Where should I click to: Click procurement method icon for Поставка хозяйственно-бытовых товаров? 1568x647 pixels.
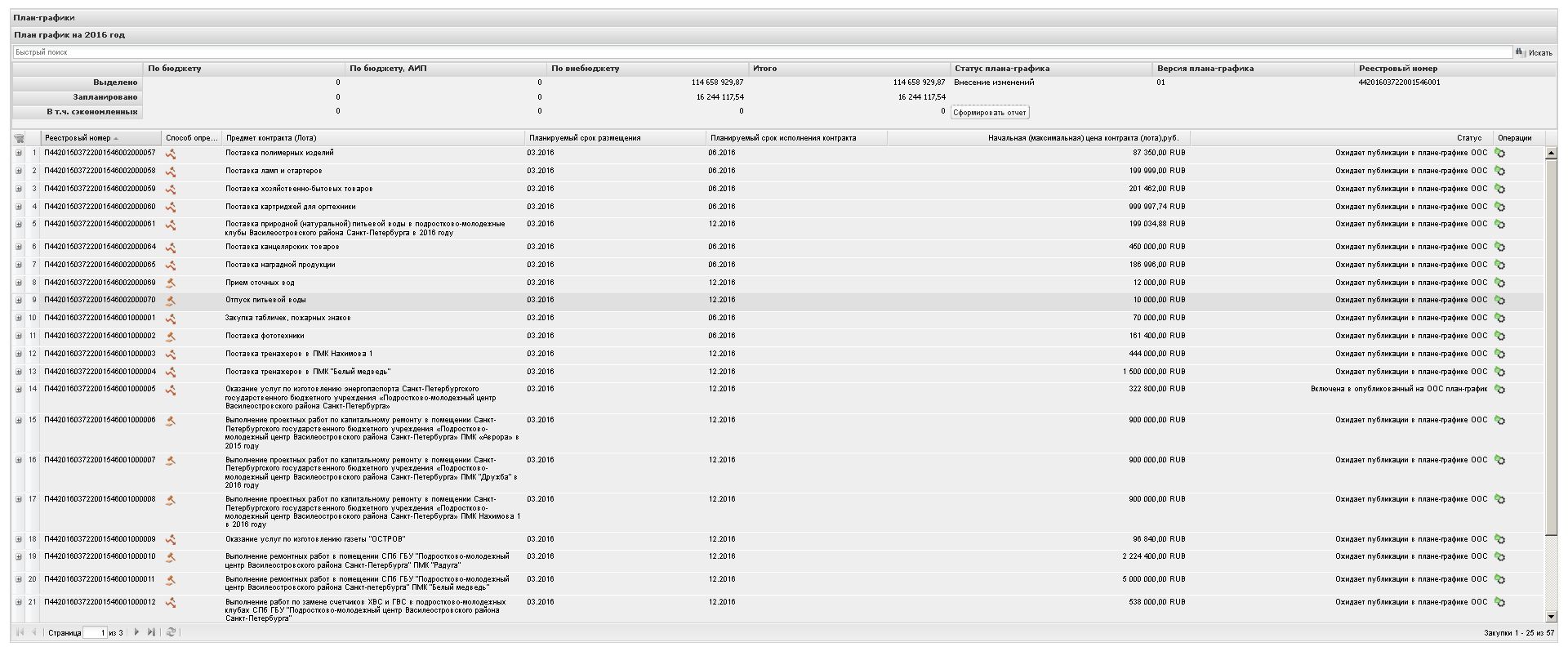tap(171, 190)
